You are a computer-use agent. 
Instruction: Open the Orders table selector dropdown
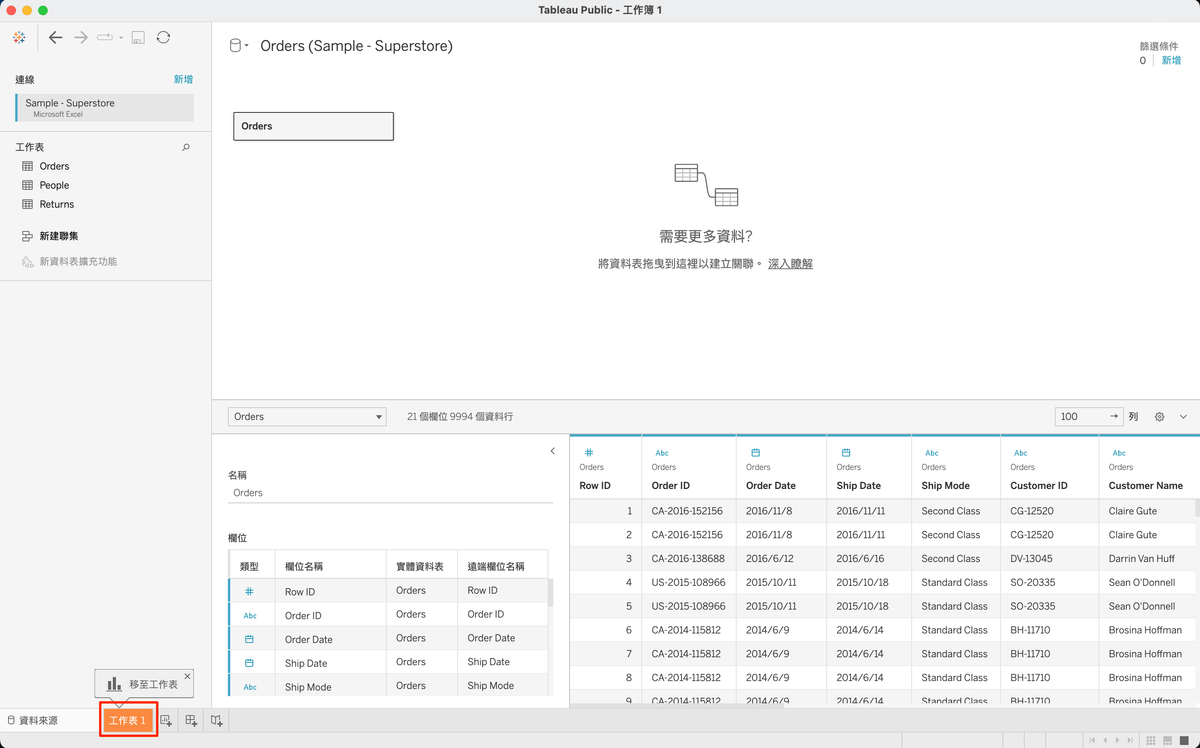(307, 416)
